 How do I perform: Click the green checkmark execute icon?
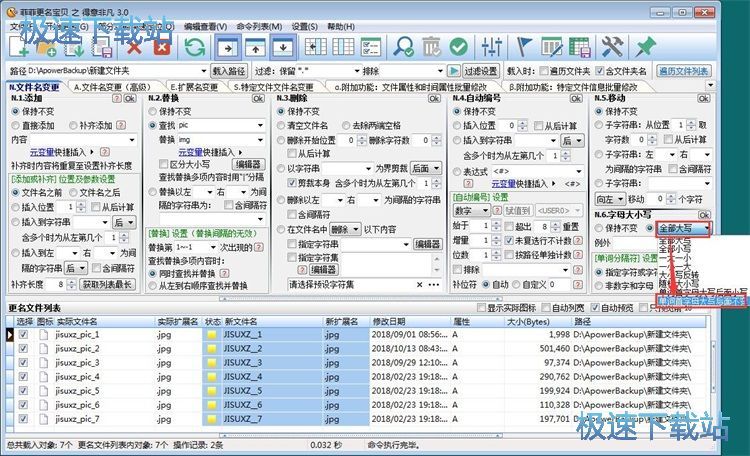pos(458,47)
